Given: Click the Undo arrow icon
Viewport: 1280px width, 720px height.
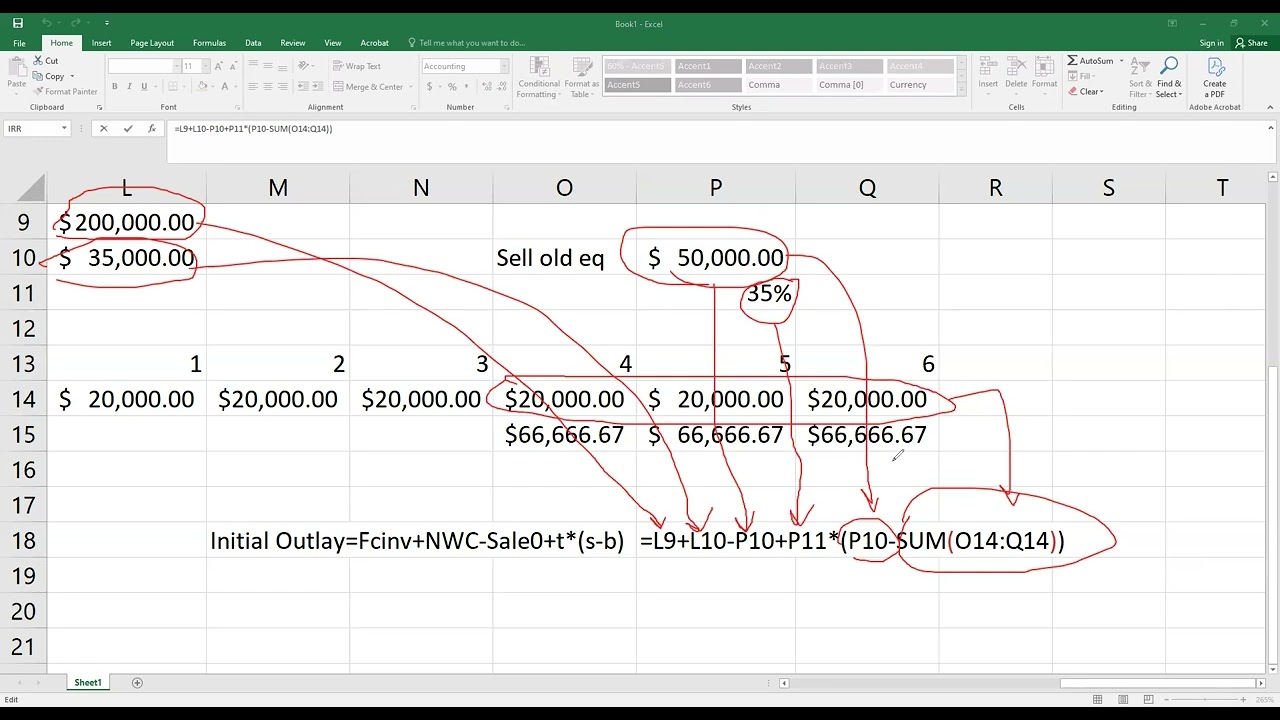Looking at the screenshot, I should coord(46,23).
